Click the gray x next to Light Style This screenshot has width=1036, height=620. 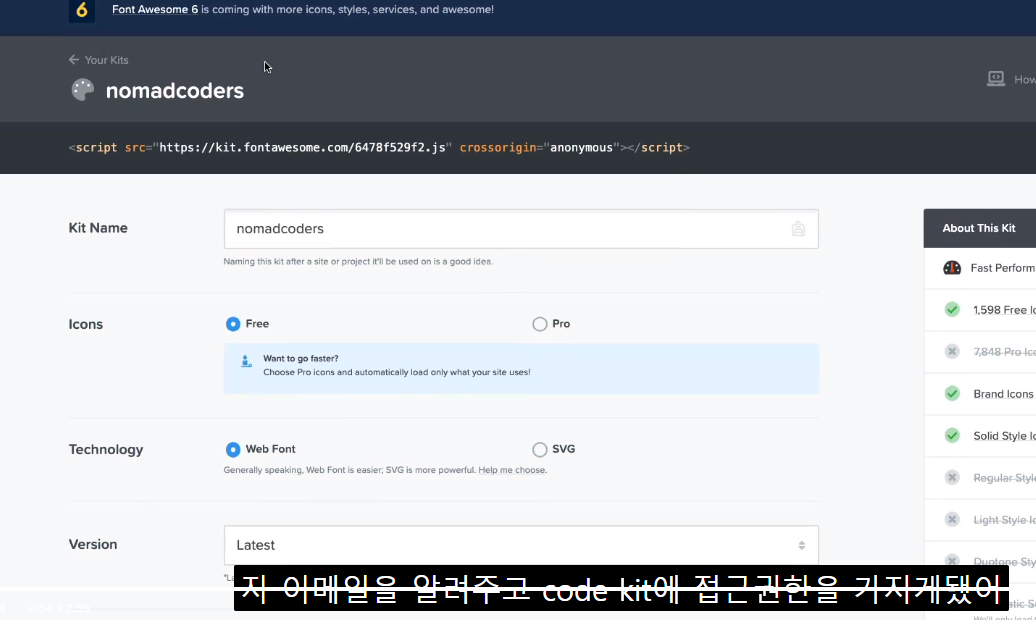(952, 520)
